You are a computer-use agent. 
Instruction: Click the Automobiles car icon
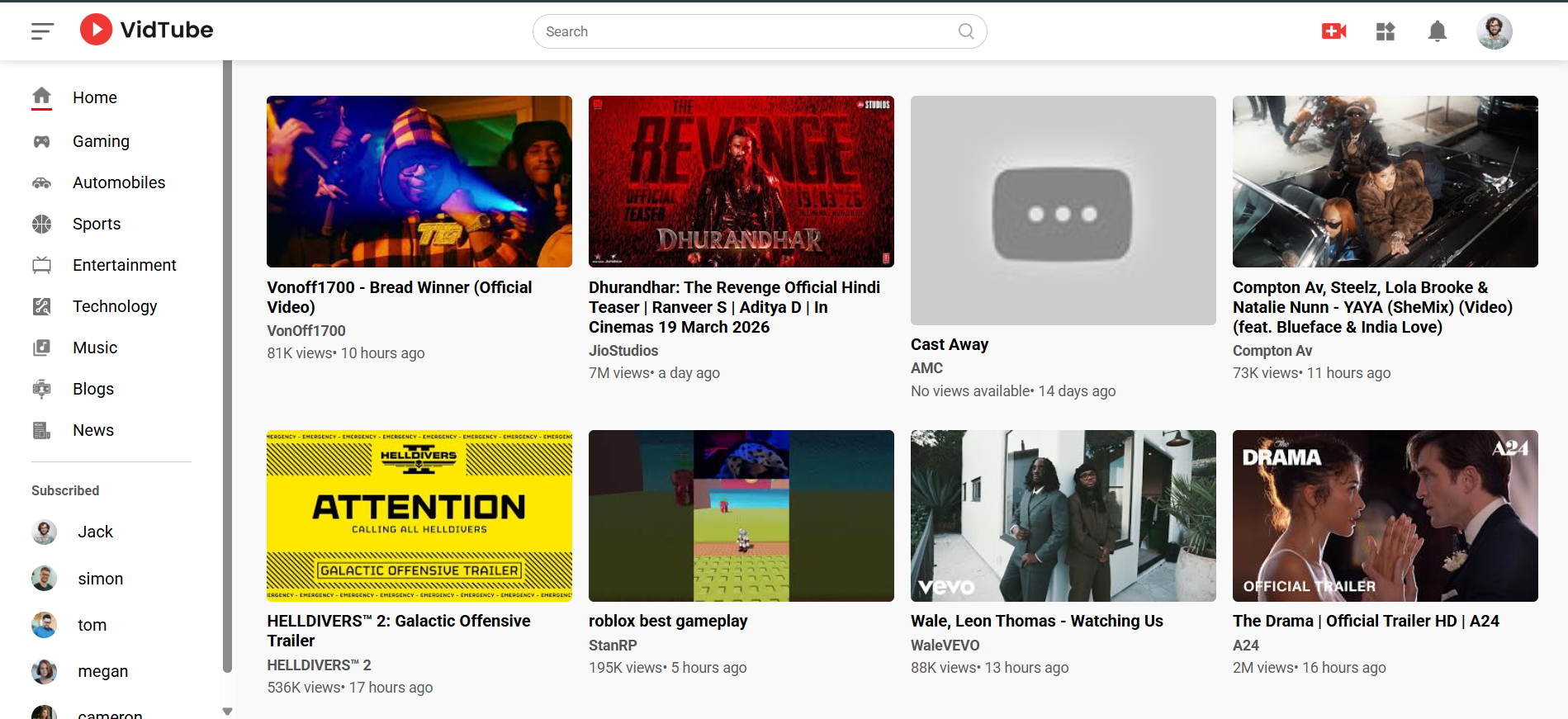click(41, 182)
